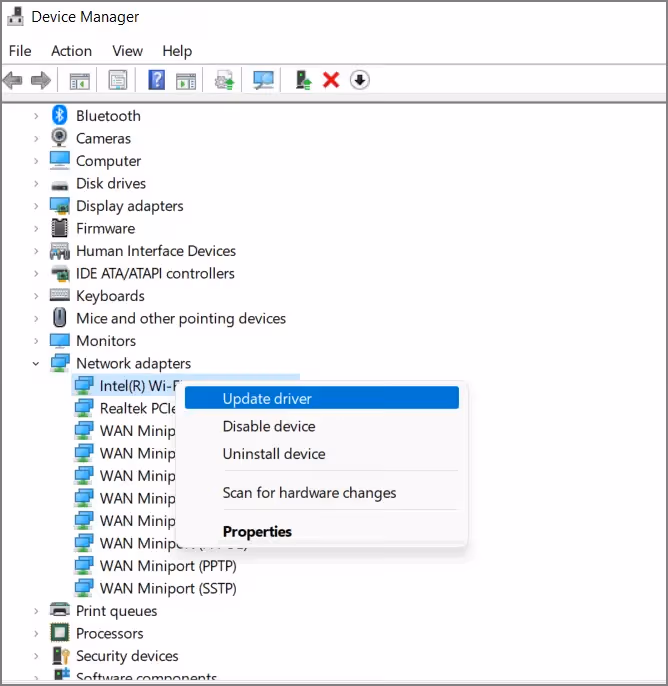The height and width of the screenshot is (686, 668).
Task: Expand the Keyboards category
Action: (x=36, y=296)
